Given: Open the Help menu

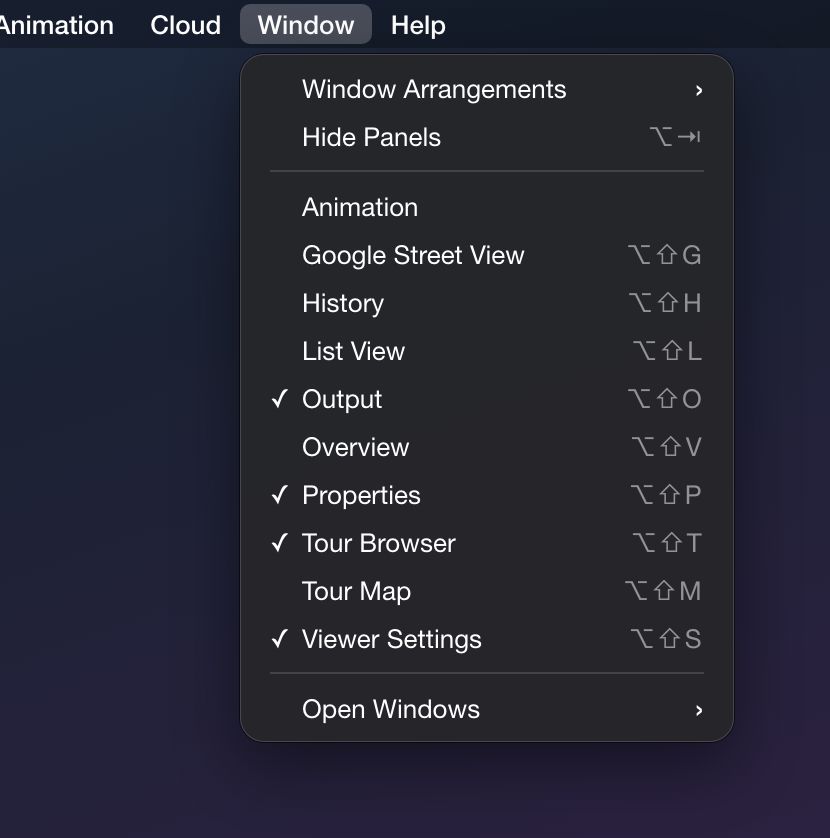Looking at the screenshot, I should pos(418,25).
